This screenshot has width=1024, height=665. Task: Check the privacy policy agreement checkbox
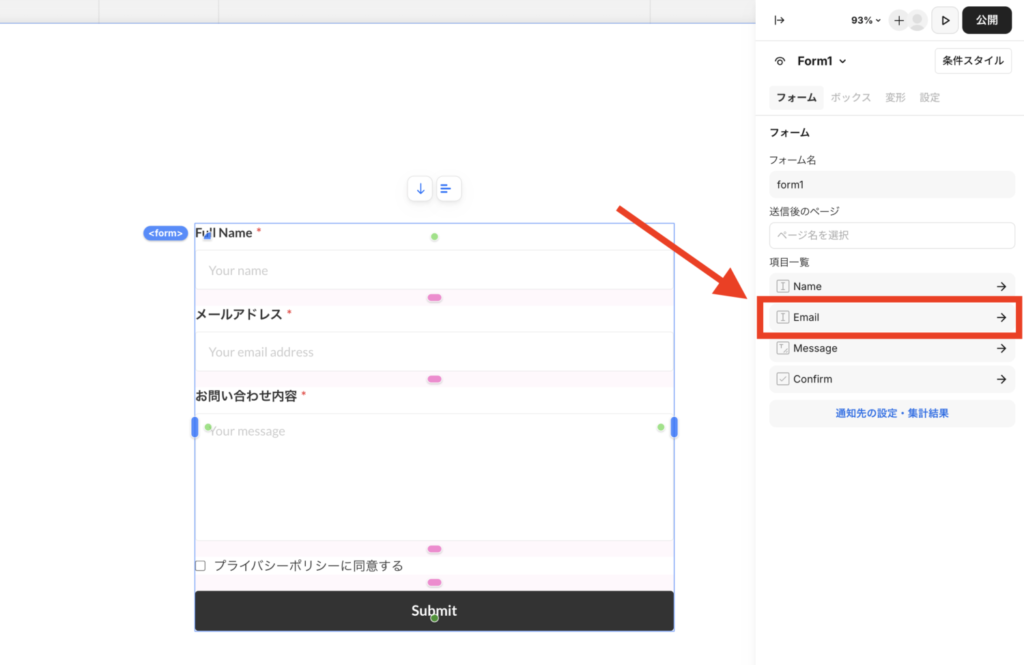point(199,565)
